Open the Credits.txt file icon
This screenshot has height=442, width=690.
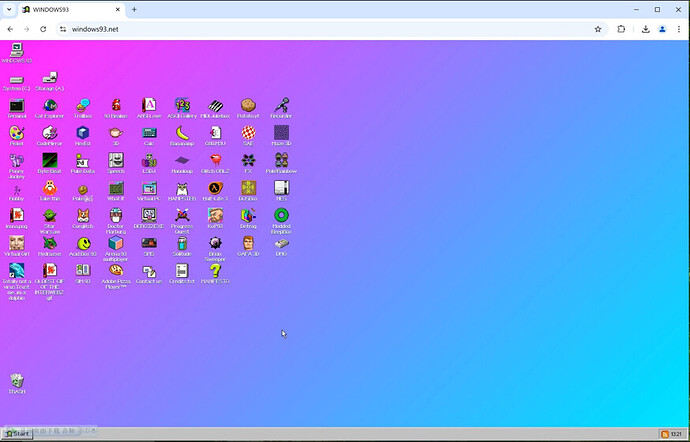[x=182, y=271]
